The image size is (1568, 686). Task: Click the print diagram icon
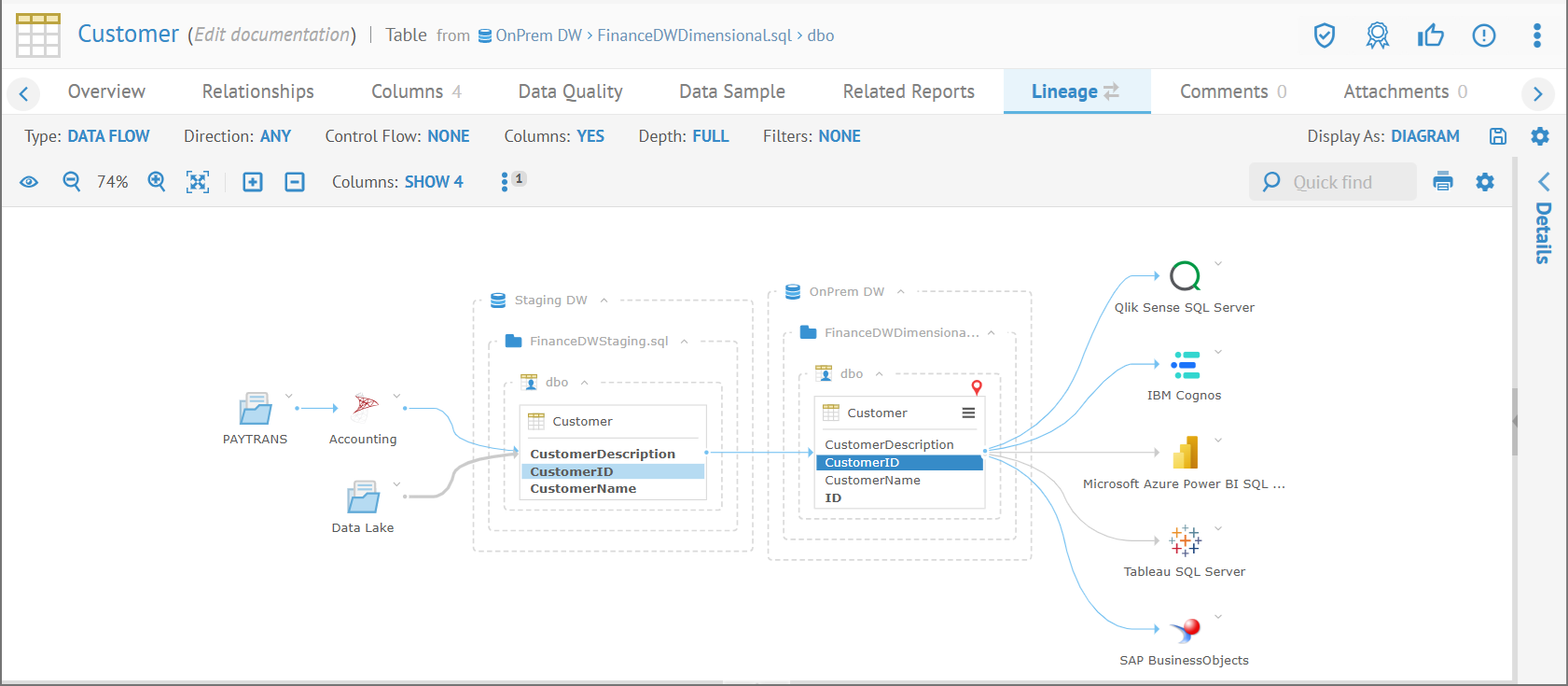(1443, 182)
